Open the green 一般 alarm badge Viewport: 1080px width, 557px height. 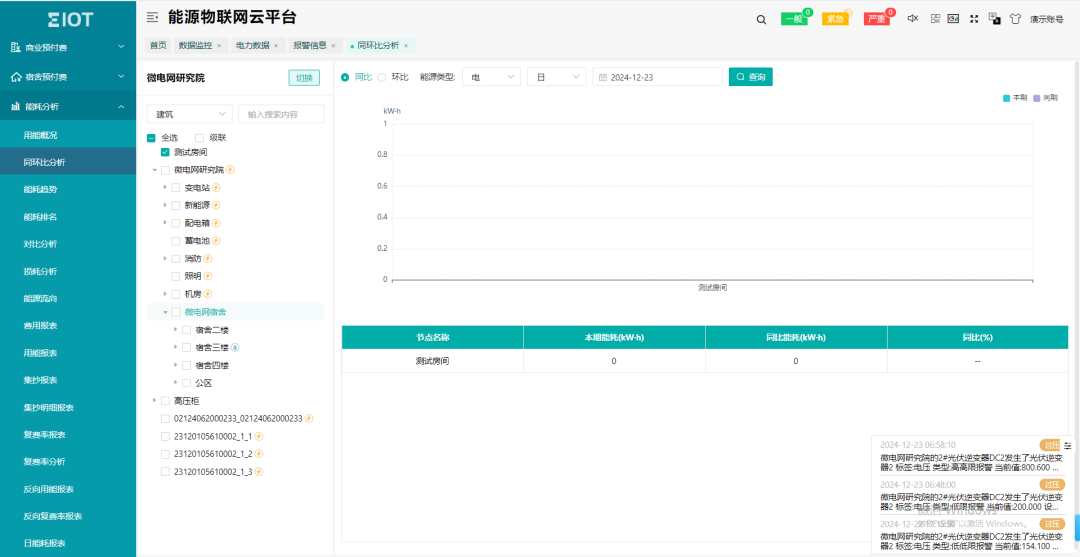794,19
